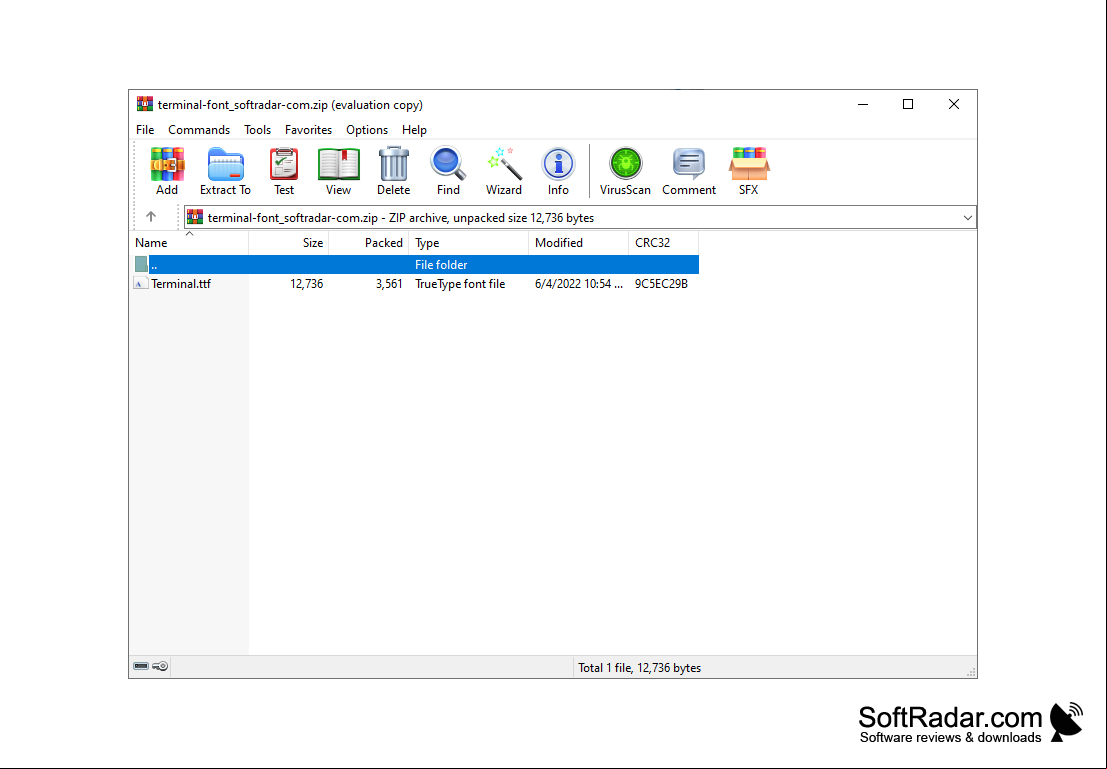Close the WinRAR window
This screenshot has width=1107, height=769.
(x=954, y=105)
